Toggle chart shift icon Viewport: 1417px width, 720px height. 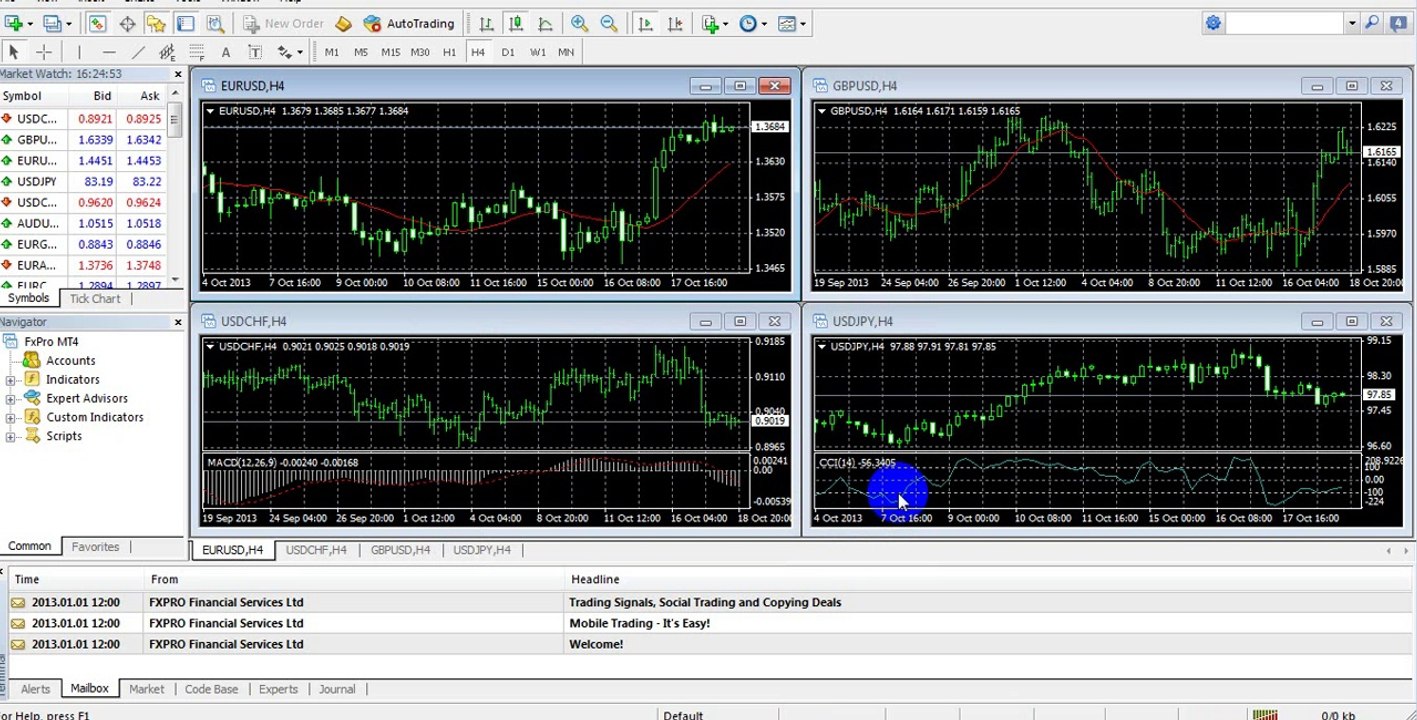675,23
